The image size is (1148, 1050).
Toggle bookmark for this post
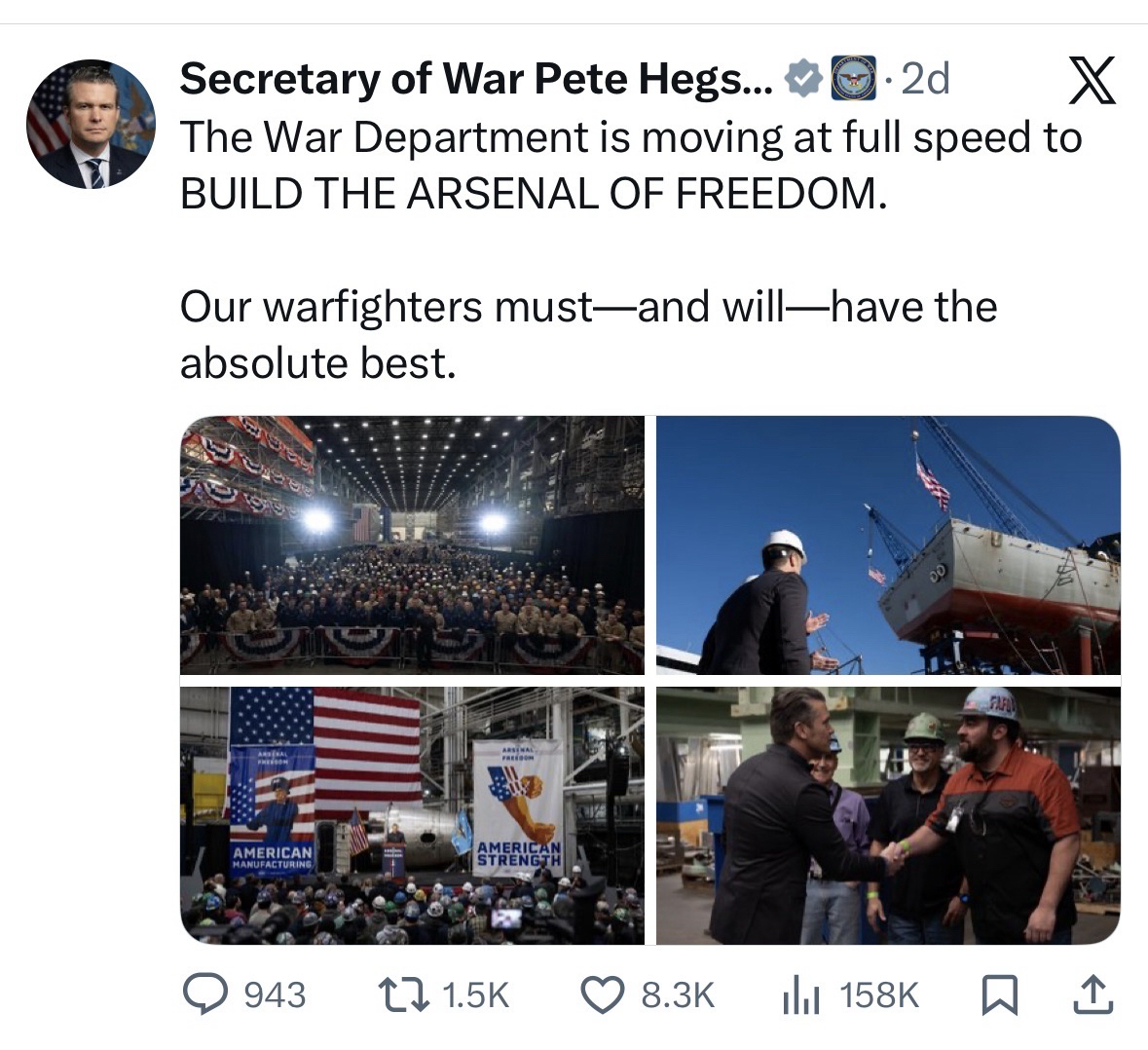click(993, 994)
